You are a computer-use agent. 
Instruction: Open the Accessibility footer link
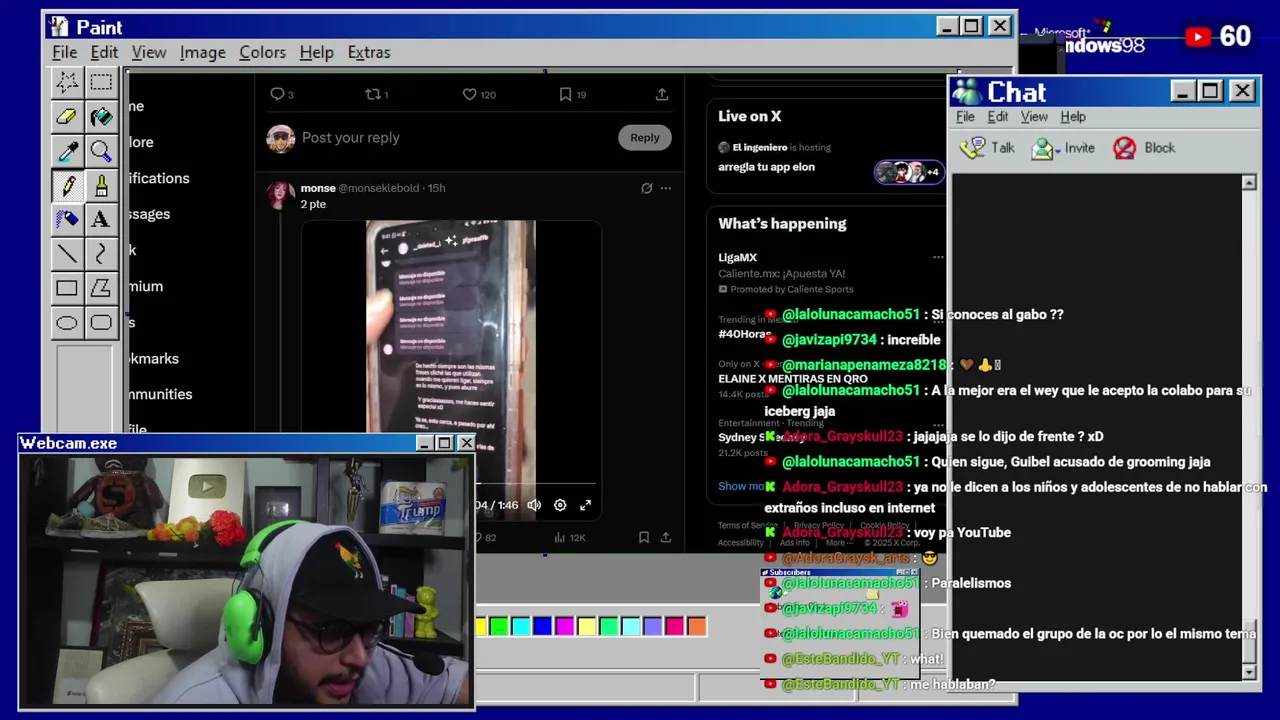click(x=741, y=543)
